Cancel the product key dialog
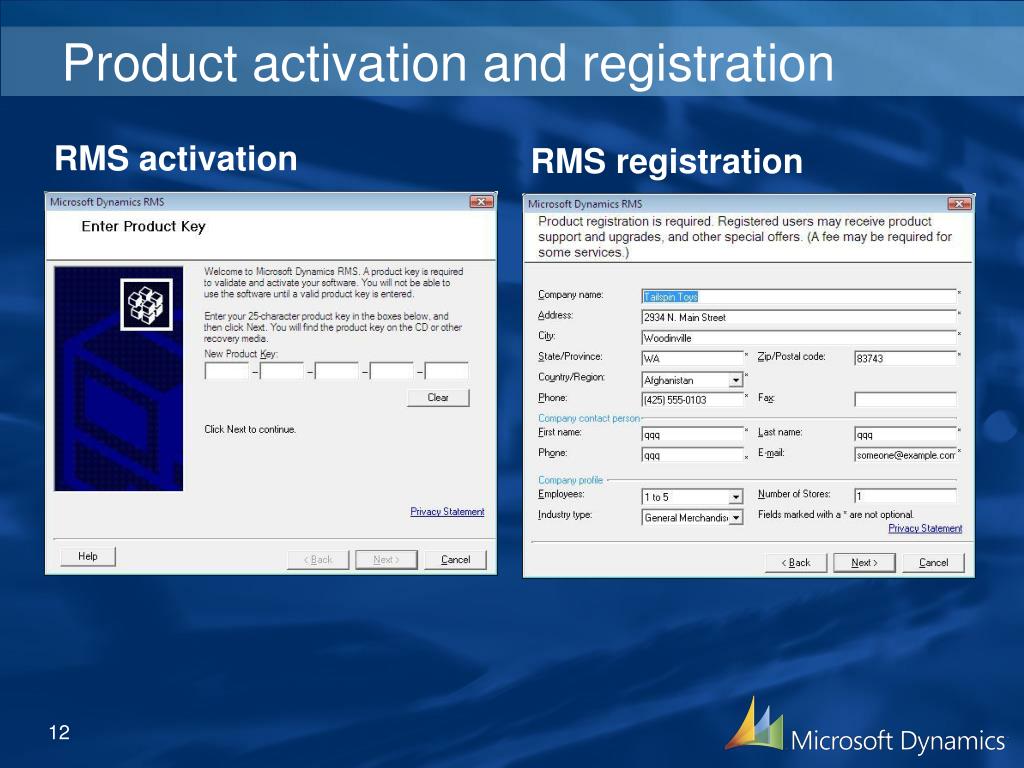This screenshot has width=1024, height=768. coord(455,560)
